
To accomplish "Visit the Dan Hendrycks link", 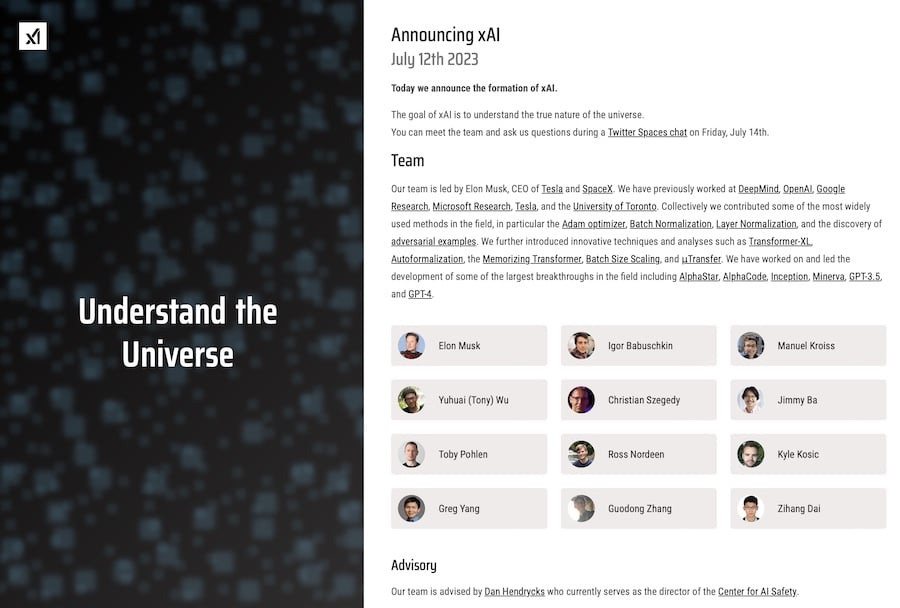I will (514, 591).
